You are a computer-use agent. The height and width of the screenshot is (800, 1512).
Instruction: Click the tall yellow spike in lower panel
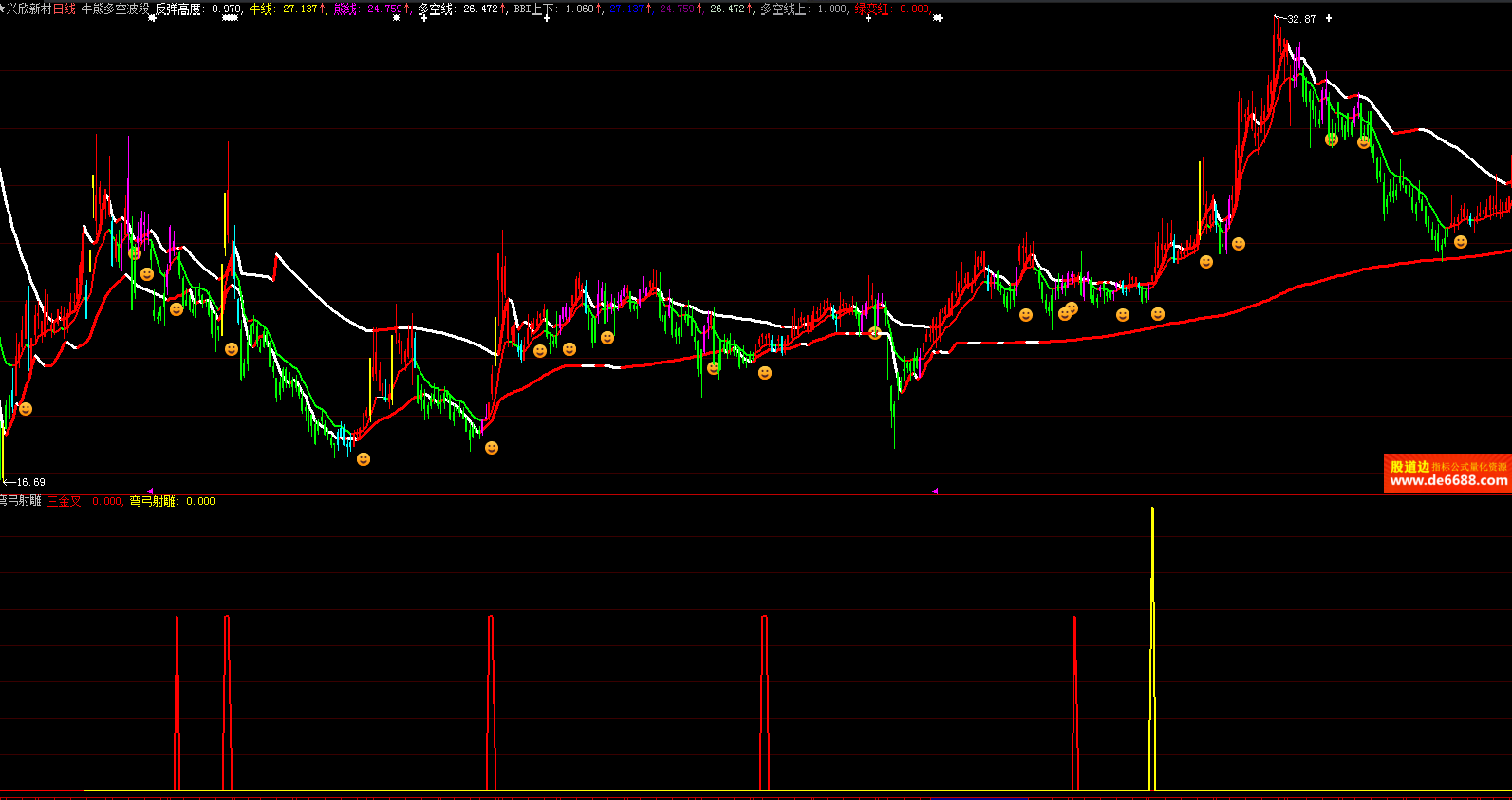(x=1152, y=645)
